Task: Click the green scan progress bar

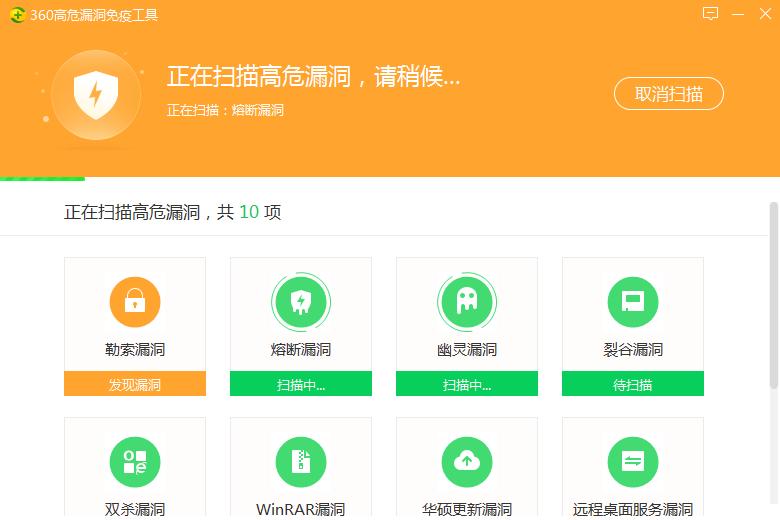Action: 42,179
